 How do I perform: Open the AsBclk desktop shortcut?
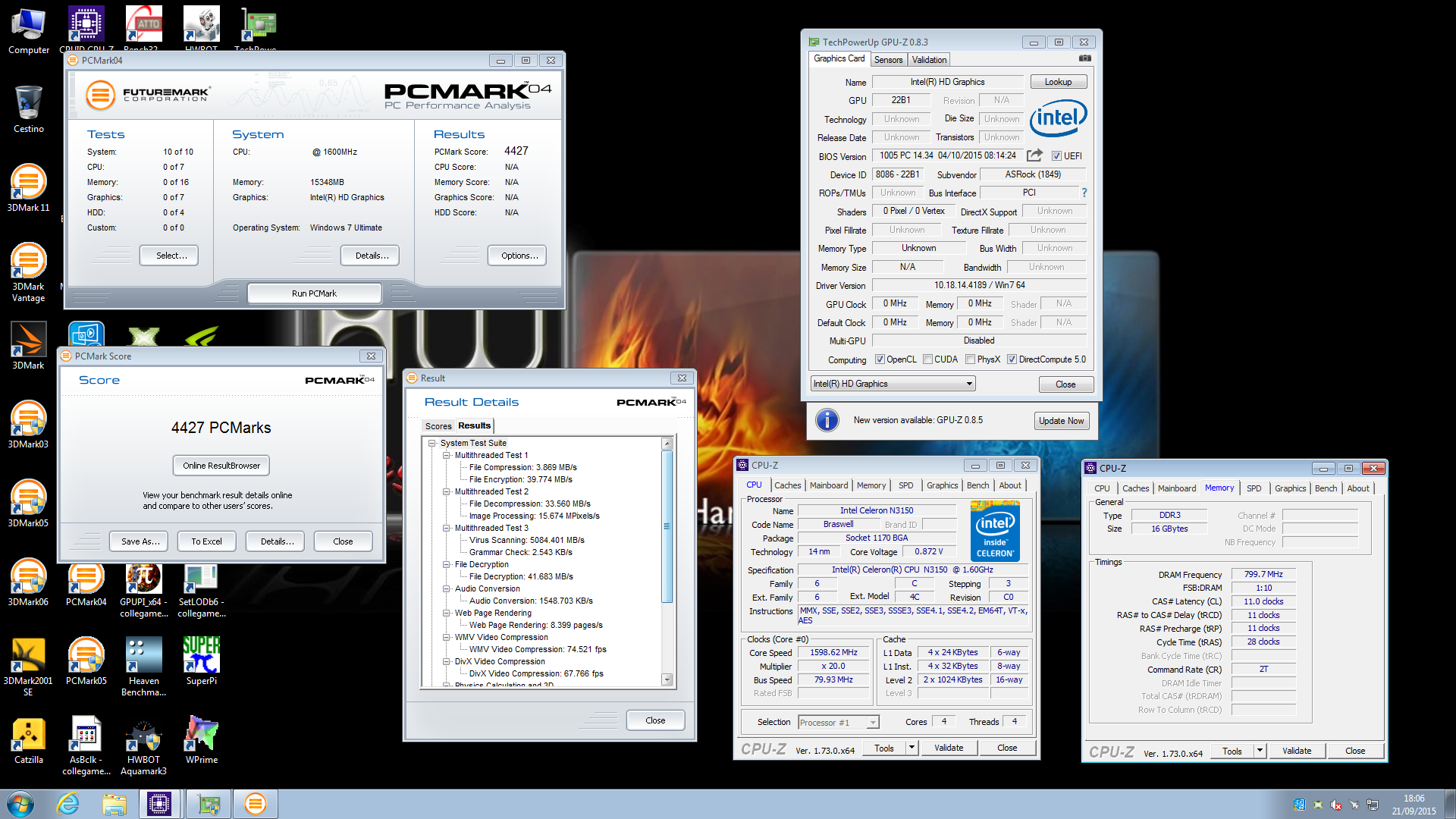pos(86,746)
